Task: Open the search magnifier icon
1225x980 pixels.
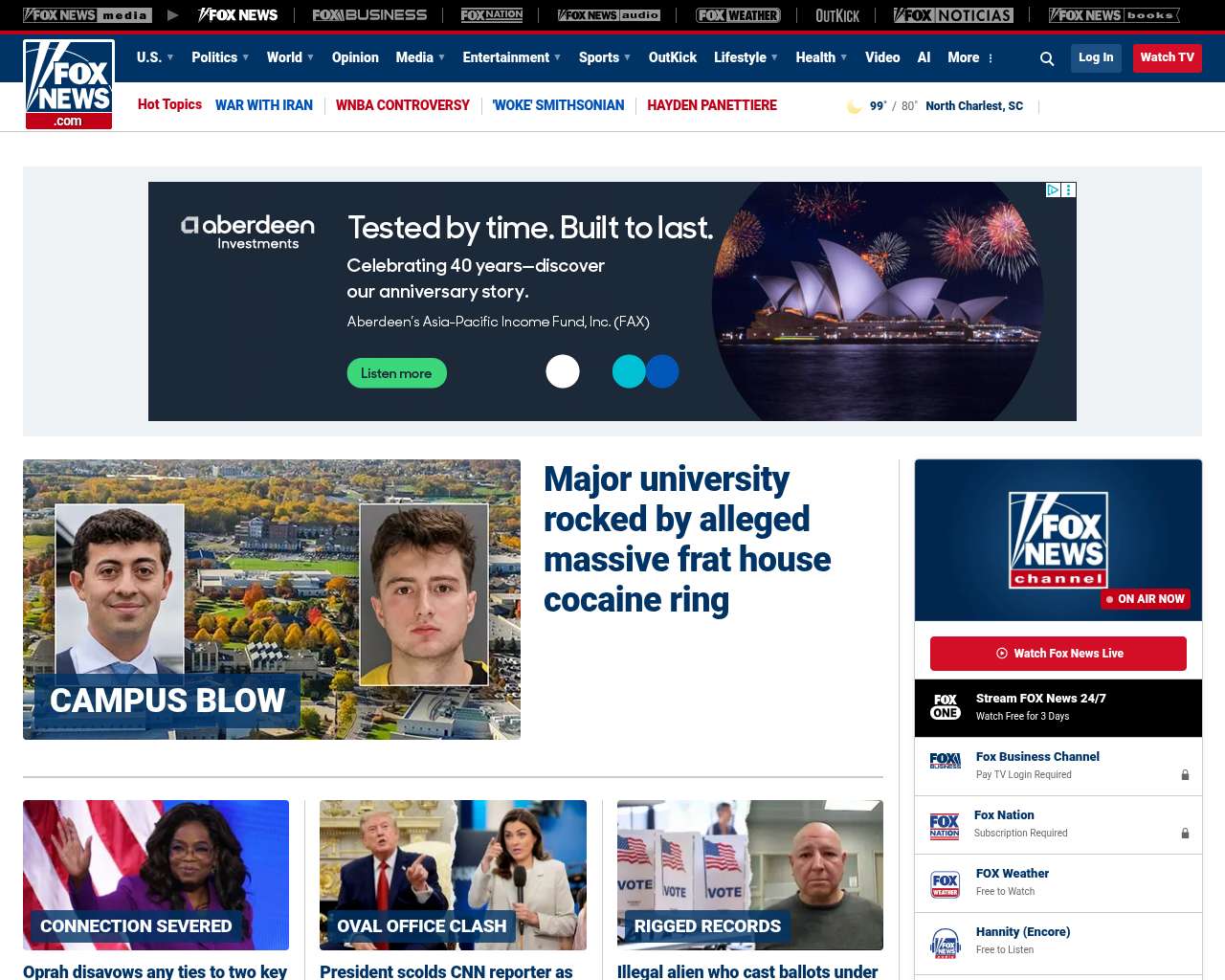Action: coord(1047,58)
